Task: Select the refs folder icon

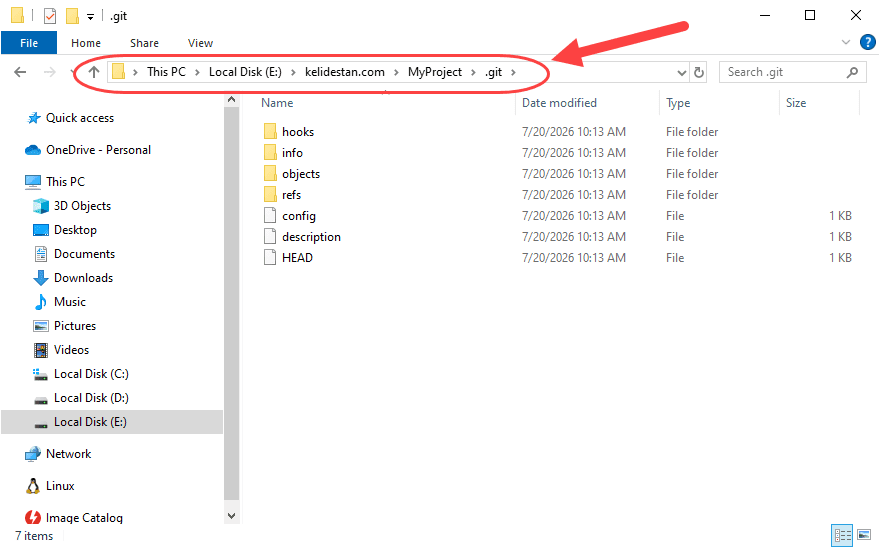Action: pos(270,194)
